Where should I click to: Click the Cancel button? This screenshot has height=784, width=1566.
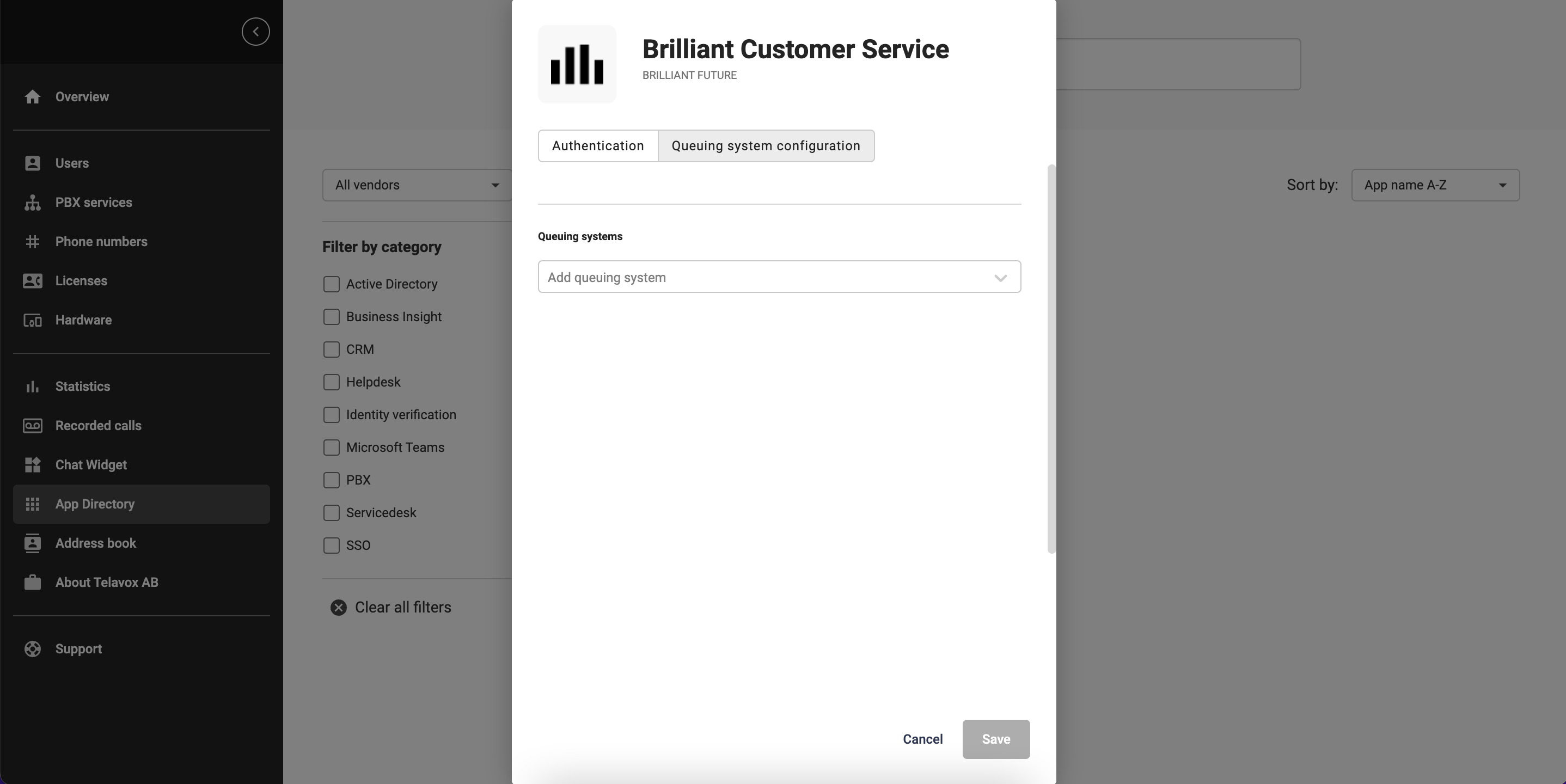pyautogui.click(x=922, y=739)
